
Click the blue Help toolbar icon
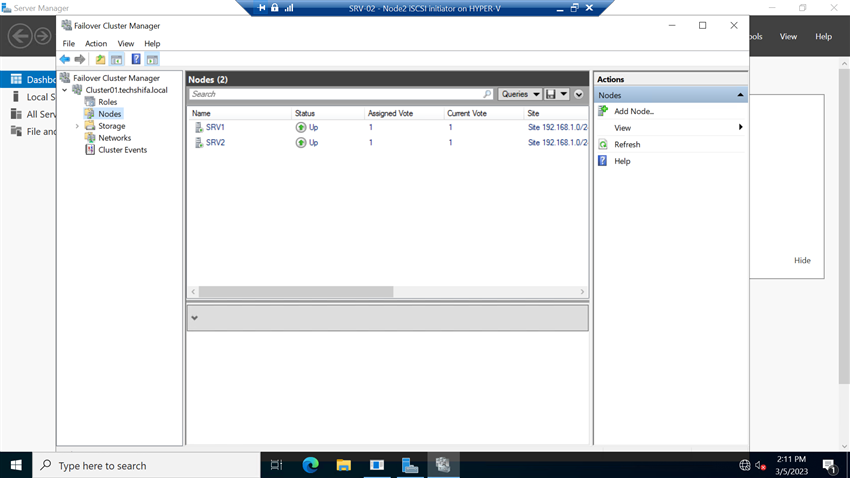(x=136, y=59)
